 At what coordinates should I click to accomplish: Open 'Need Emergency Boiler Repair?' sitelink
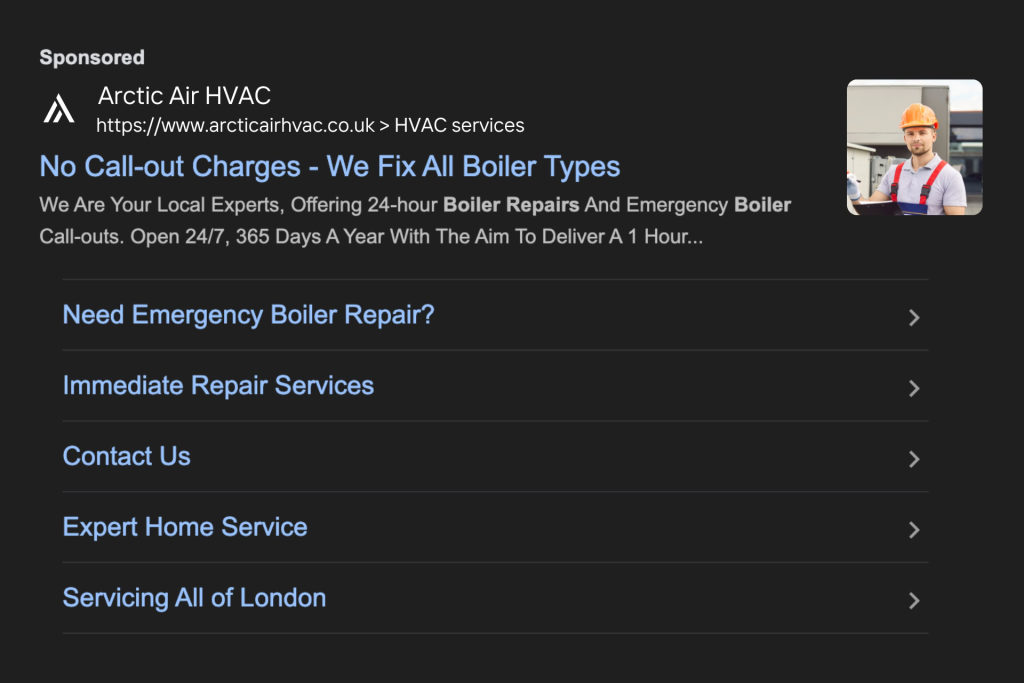coord(249,315)
